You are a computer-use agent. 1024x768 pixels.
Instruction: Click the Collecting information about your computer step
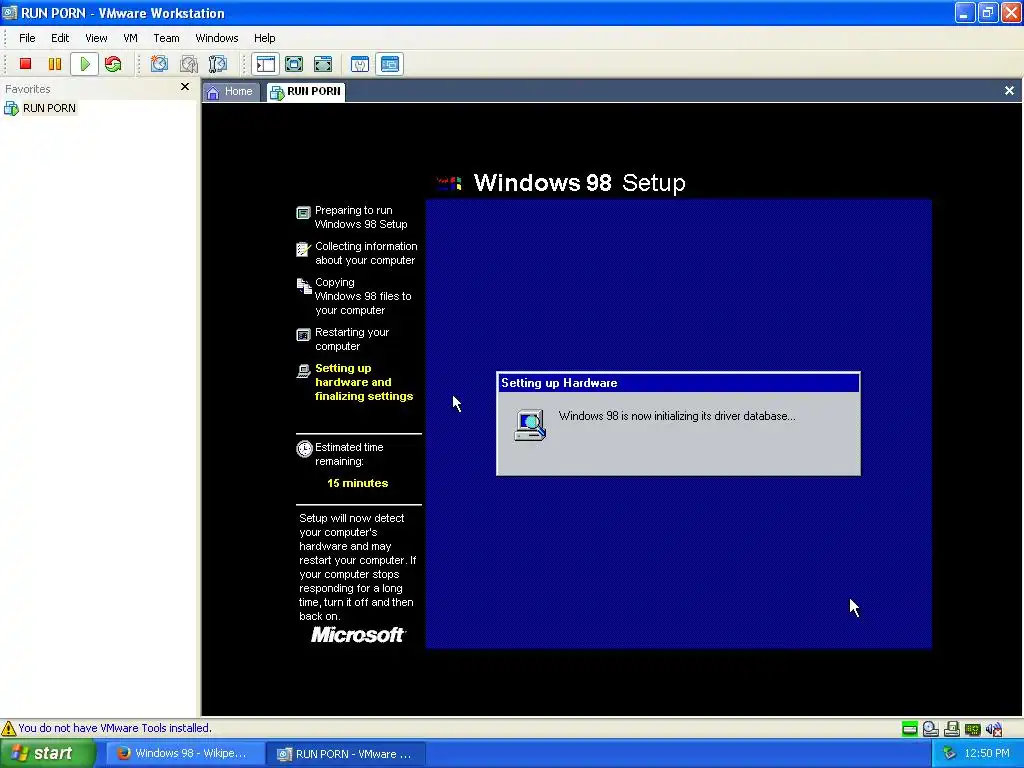click(x=366, y=253)
